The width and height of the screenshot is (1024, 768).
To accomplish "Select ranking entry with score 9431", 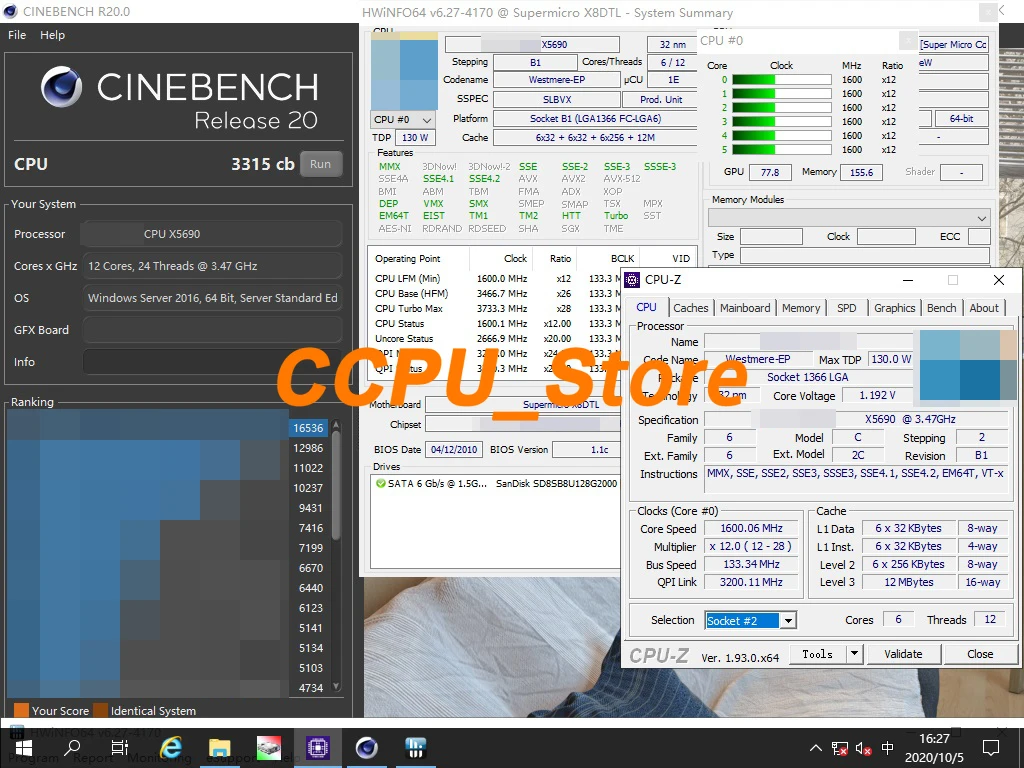I will (x=310, y=508).
